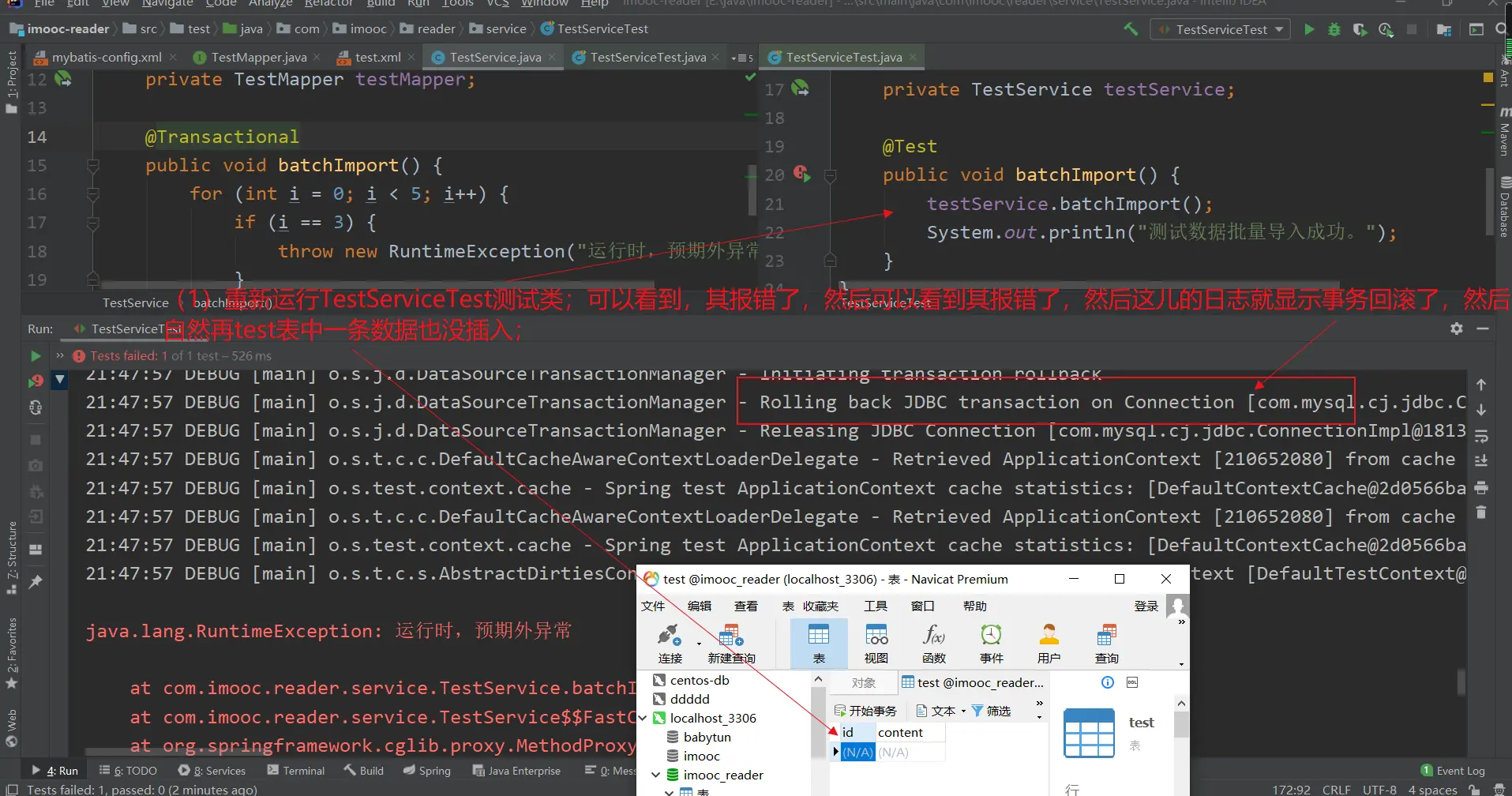Click the green Run button in top toolbar

coord(1309,29)
